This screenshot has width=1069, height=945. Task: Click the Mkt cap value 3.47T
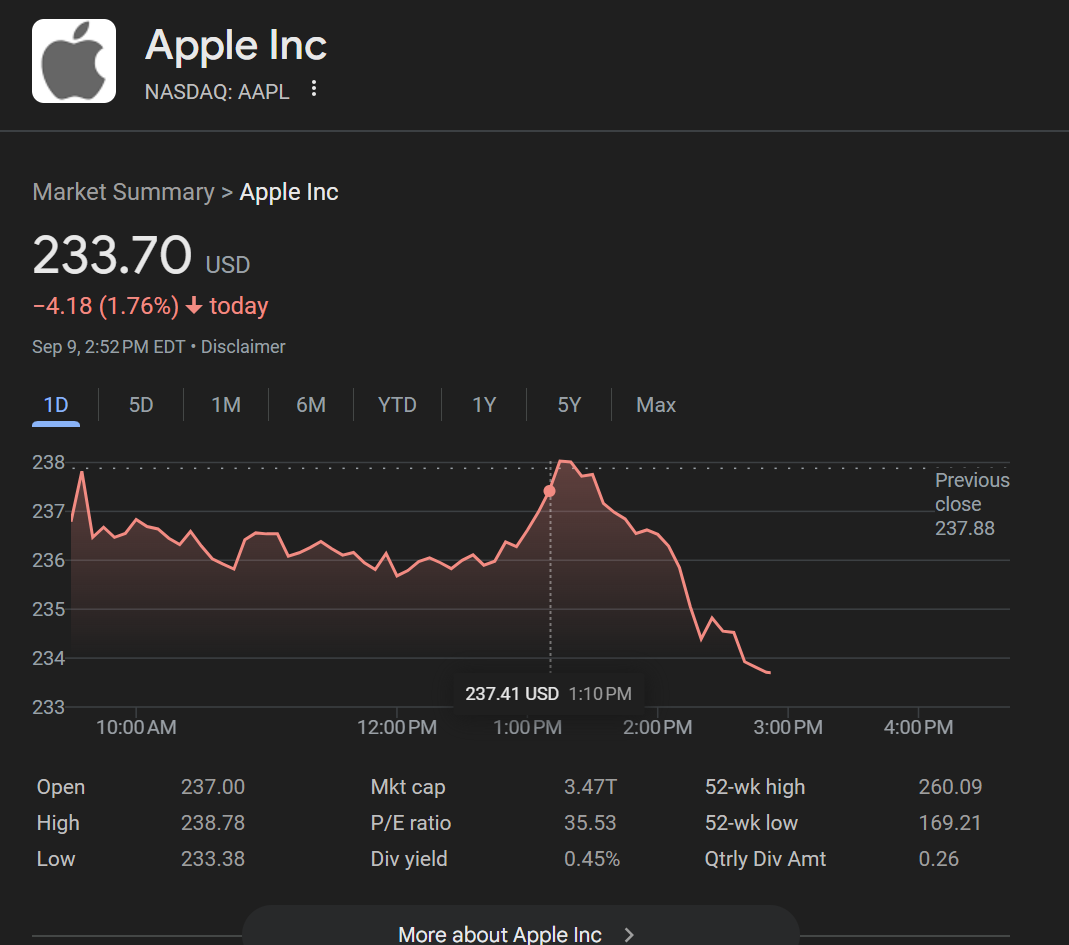(x=590, y=787)
